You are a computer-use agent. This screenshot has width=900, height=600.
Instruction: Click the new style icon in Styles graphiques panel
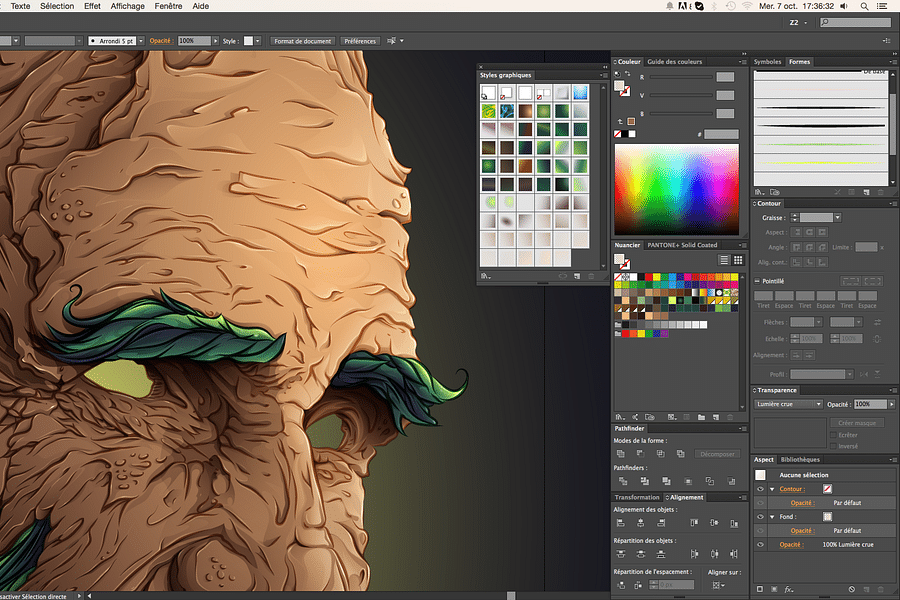tap(577, 276)
